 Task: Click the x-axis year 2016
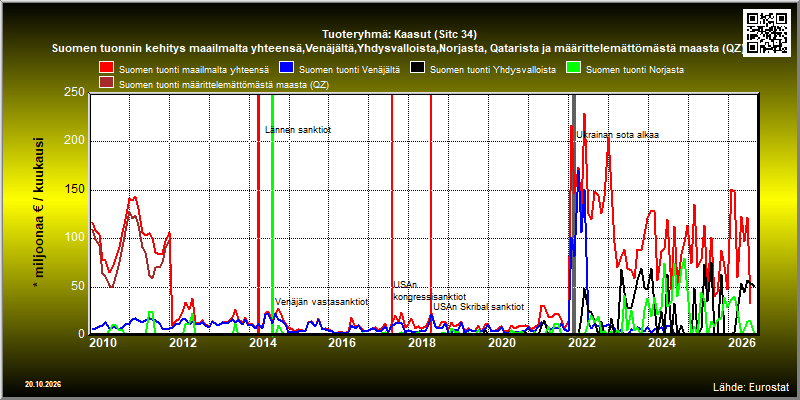tap(342, 342)
